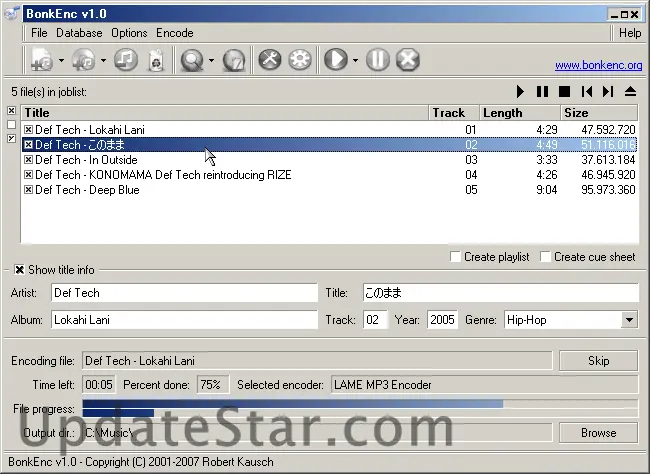The image size is (650, 474).
Task: Click the select-all X box beside the joblist
Action: click(12, 111)
